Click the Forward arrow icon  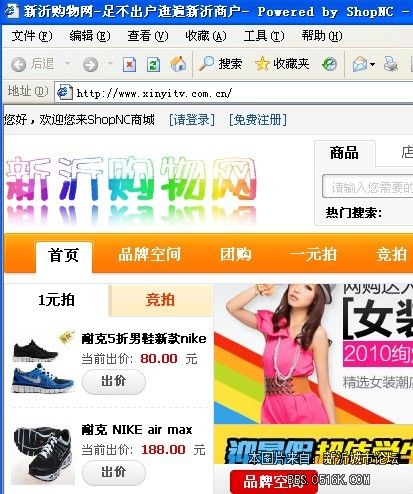[x=90, y=64]
